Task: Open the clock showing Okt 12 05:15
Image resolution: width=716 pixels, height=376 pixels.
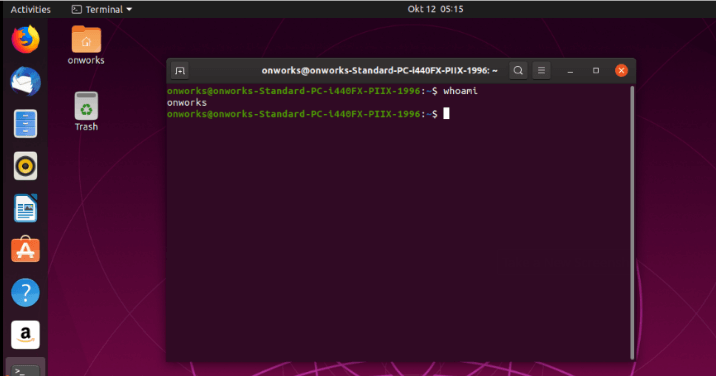Action: coord(435,9)
